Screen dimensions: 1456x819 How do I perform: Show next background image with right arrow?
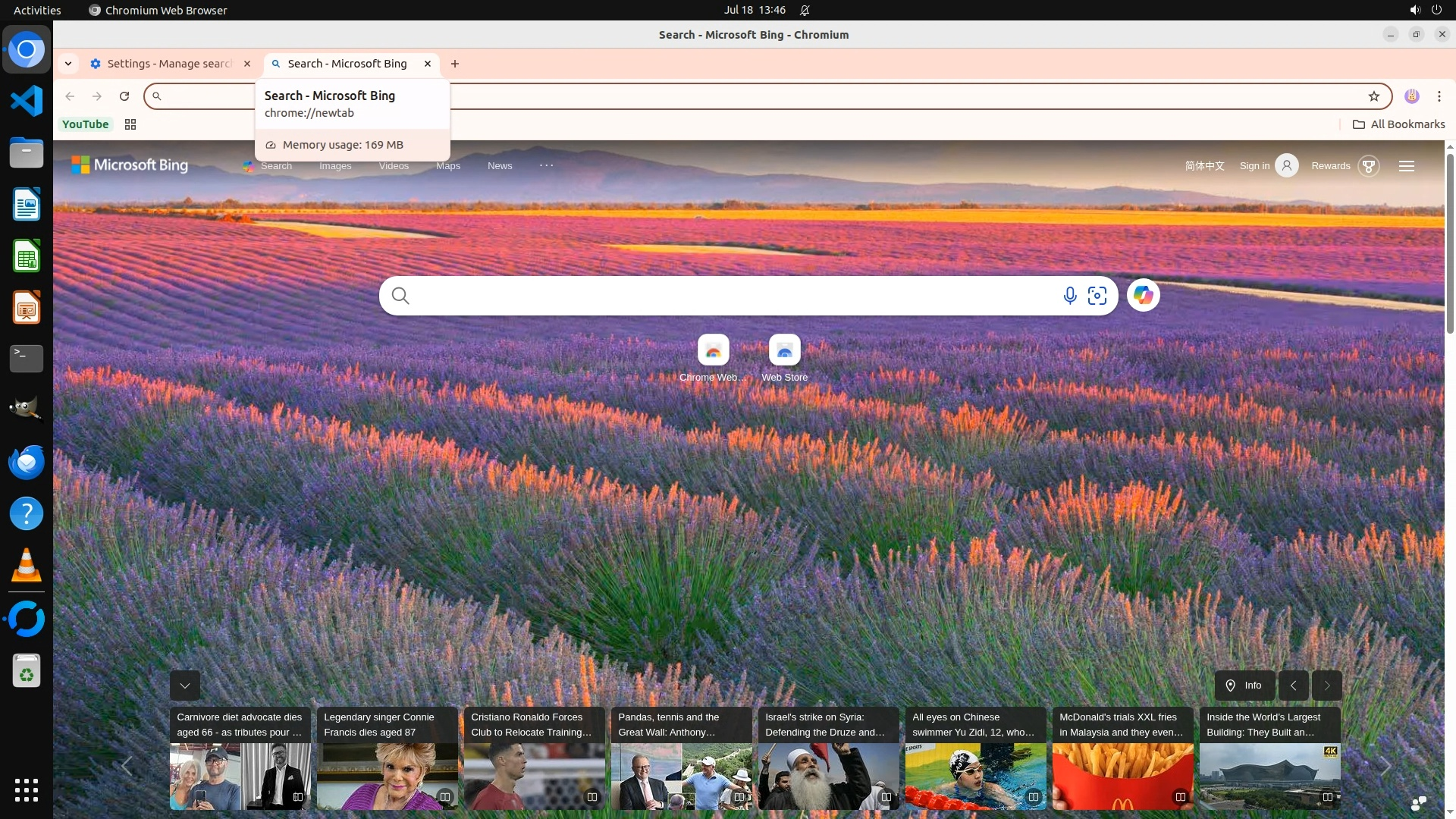(x=1326, y=686)
